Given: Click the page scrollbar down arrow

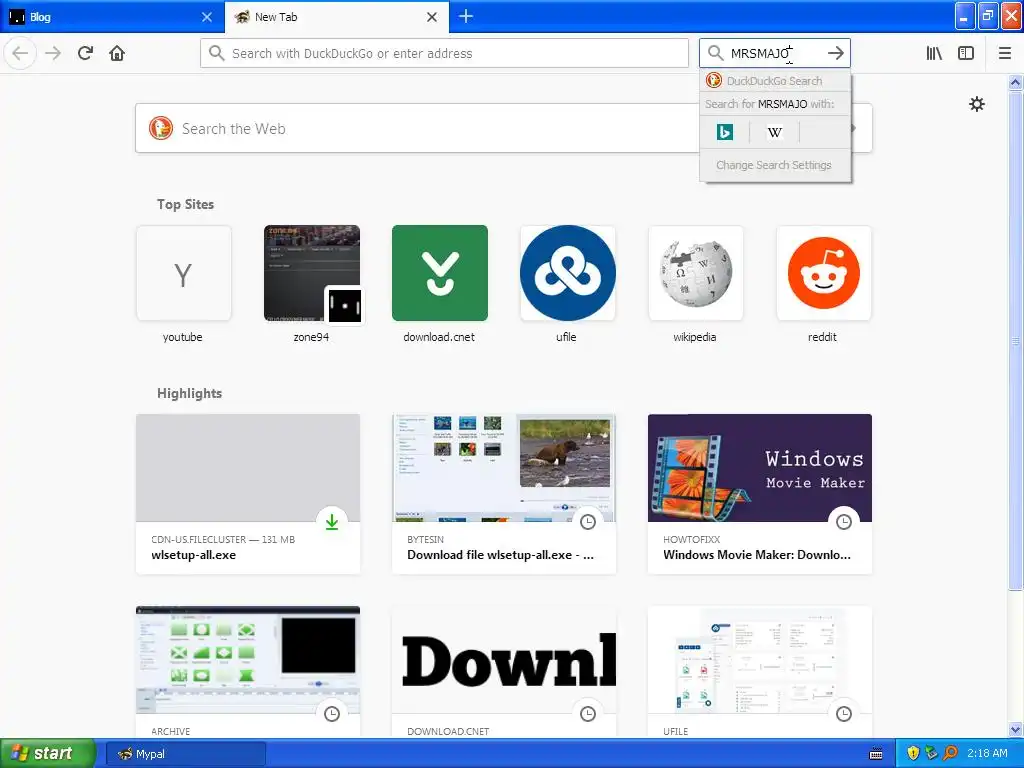Looking at the screenshot, I should point(1016,730).
